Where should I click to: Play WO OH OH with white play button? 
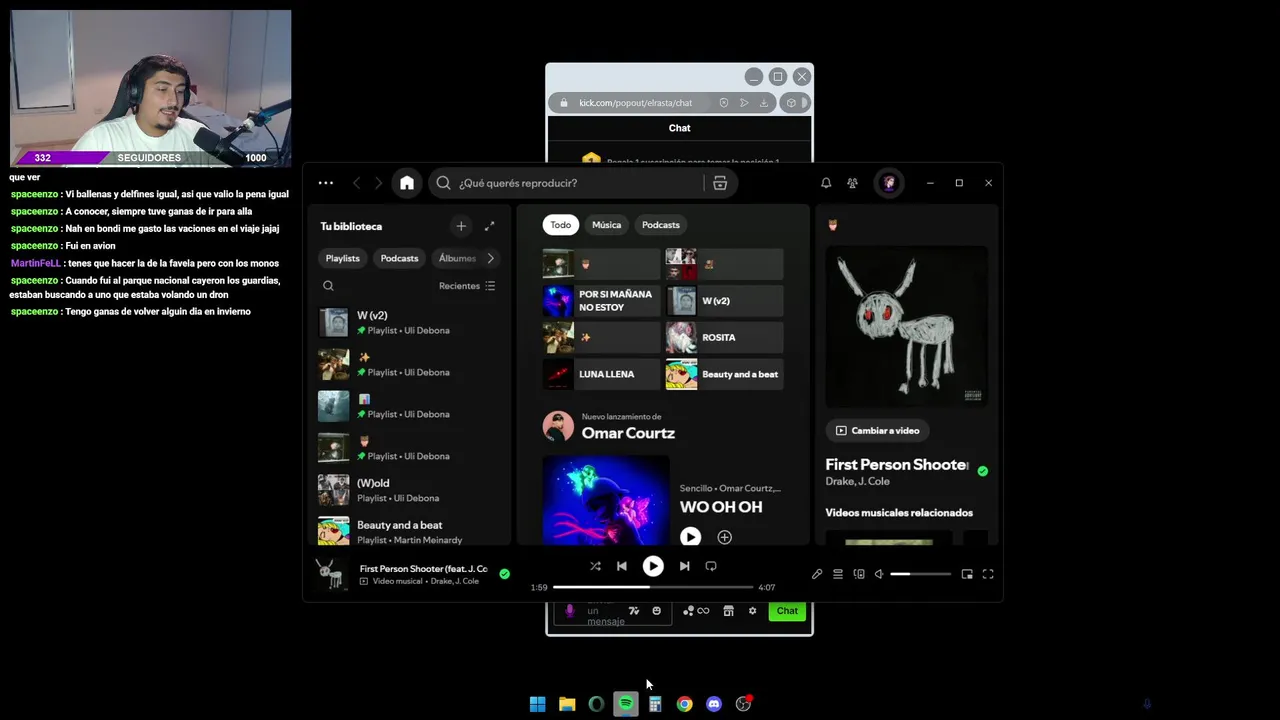point(690,537)
